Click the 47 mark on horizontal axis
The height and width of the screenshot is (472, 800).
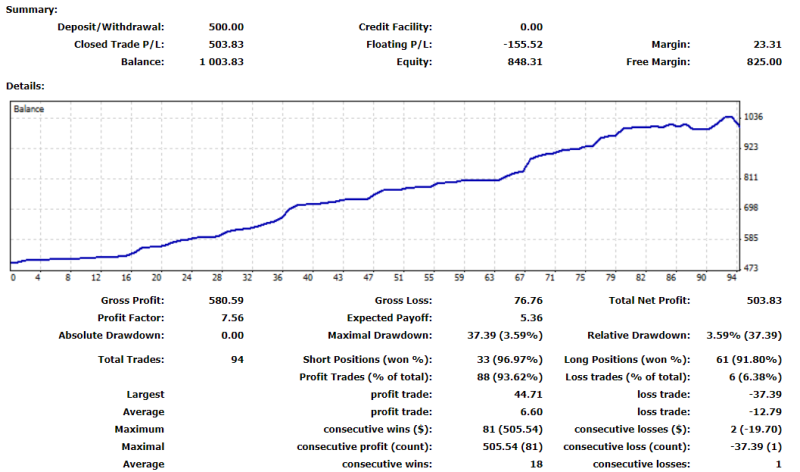[x=368, y=278]
